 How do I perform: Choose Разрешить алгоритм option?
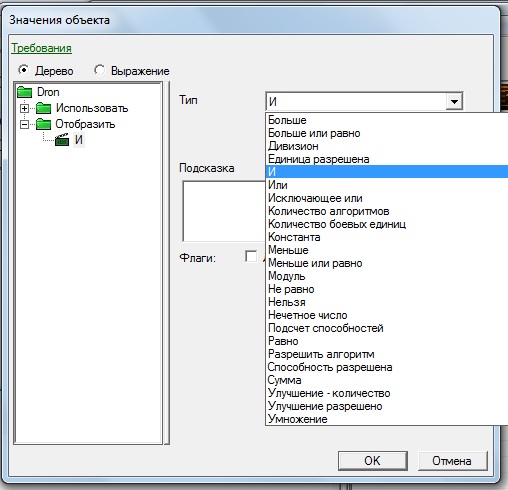pyautogui.click(x=387, y=354)
